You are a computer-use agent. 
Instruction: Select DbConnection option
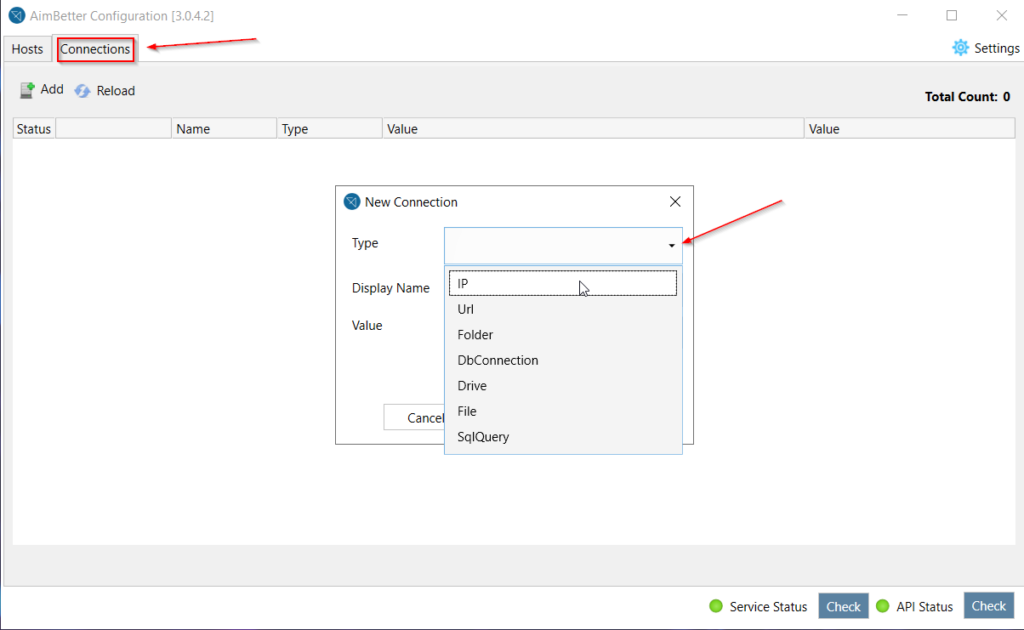click(x=563, y=360)
